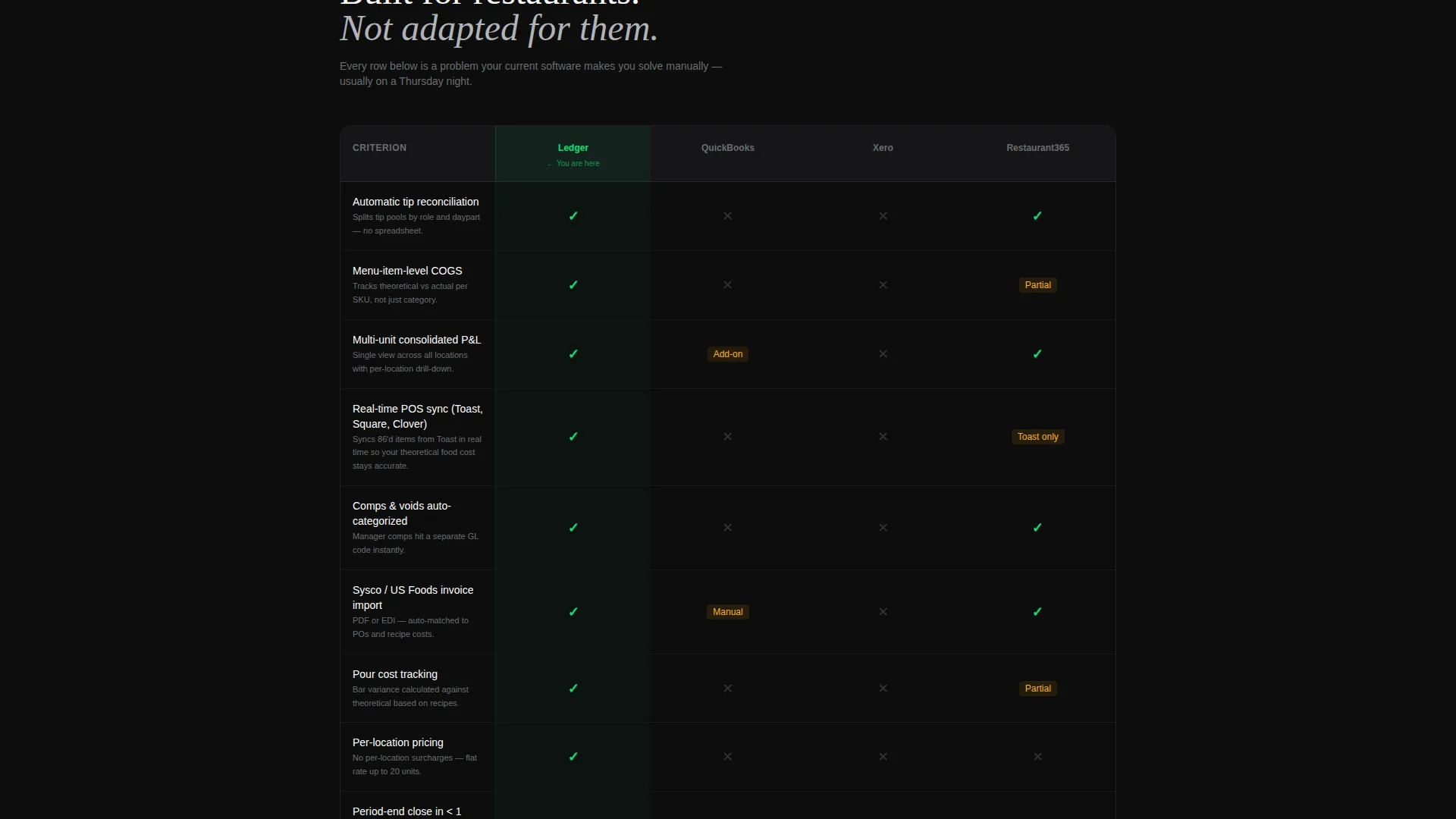The height and width of the screenshot is (819, 1456).
Task: Click Ledger checkmark for Per-location pricing
Action: point(573,757)
